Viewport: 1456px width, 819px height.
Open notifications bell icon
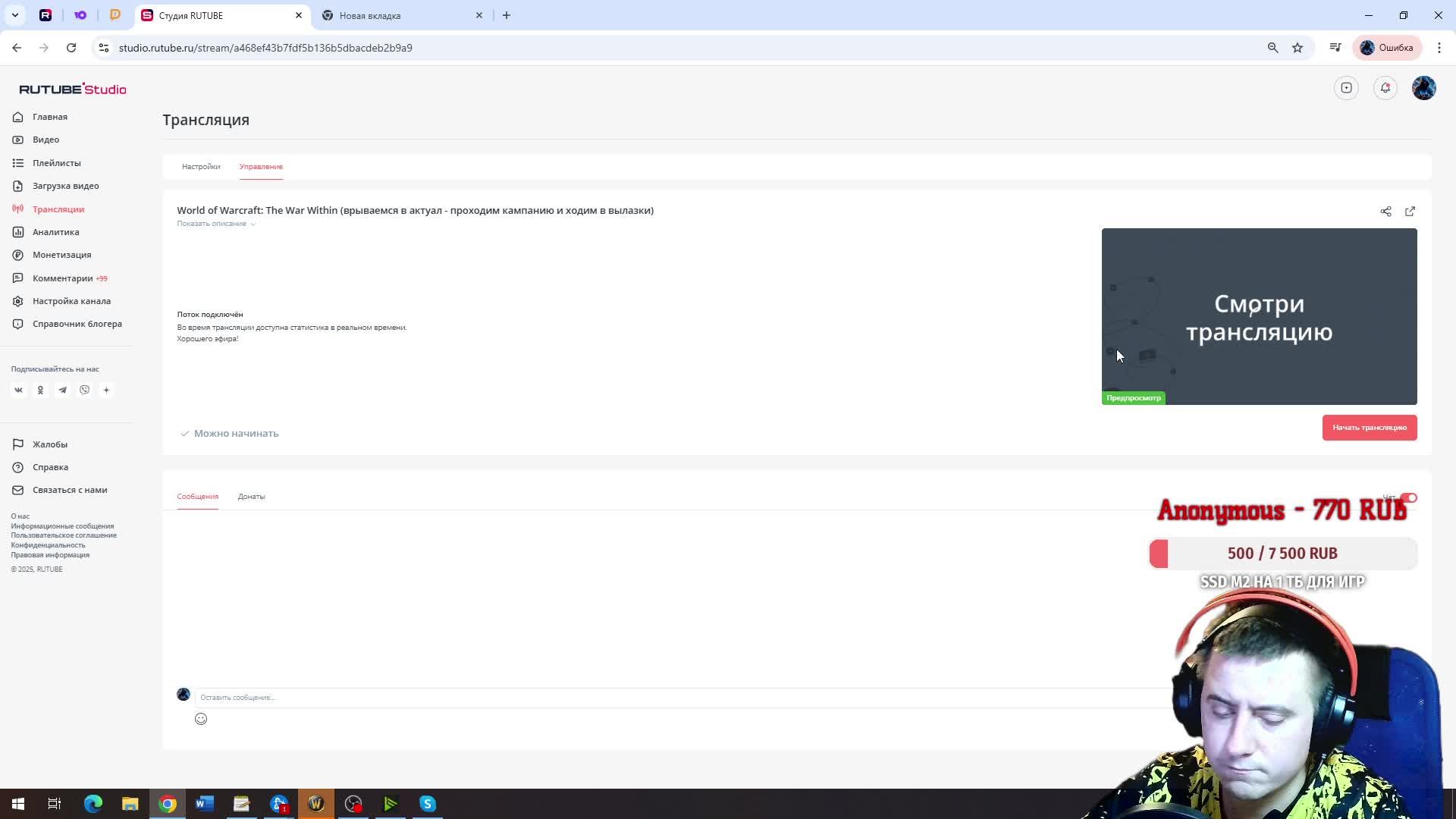point(1385,88)
